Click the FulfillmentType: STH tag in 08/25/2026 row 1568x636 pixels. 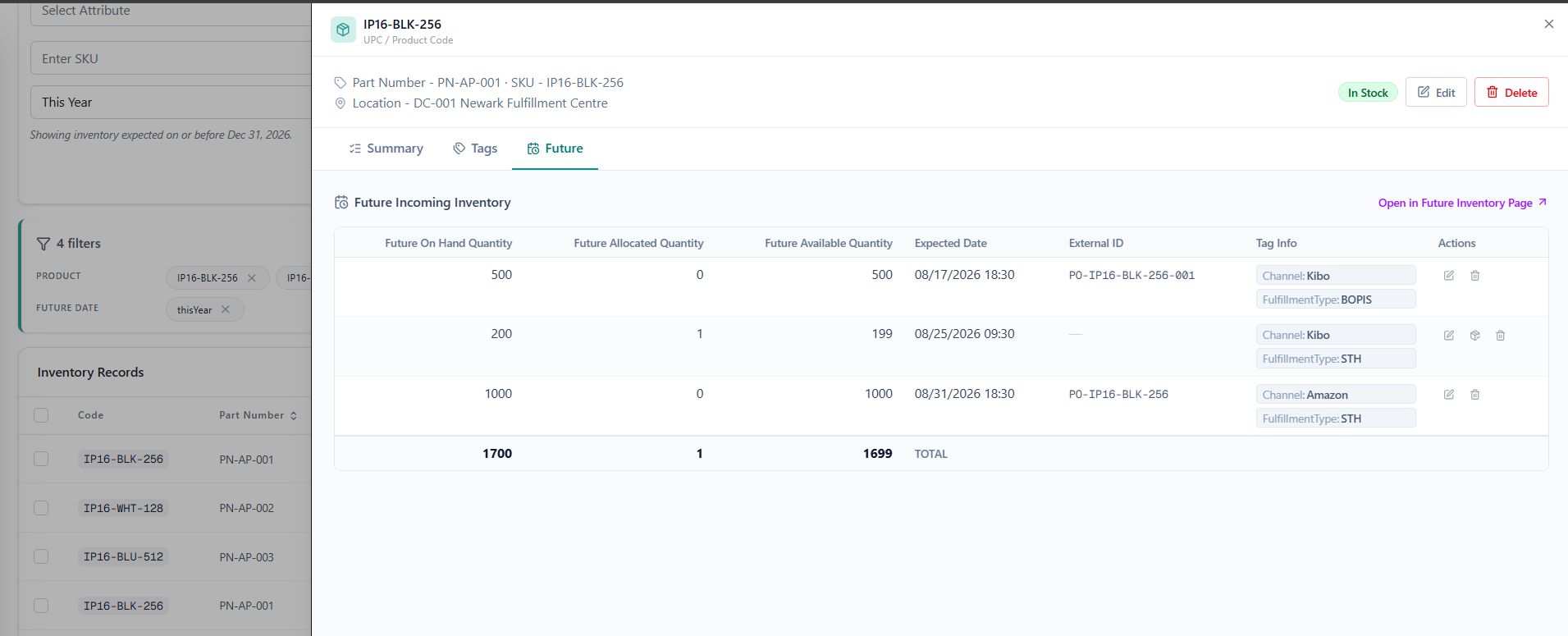point(1335,359)
